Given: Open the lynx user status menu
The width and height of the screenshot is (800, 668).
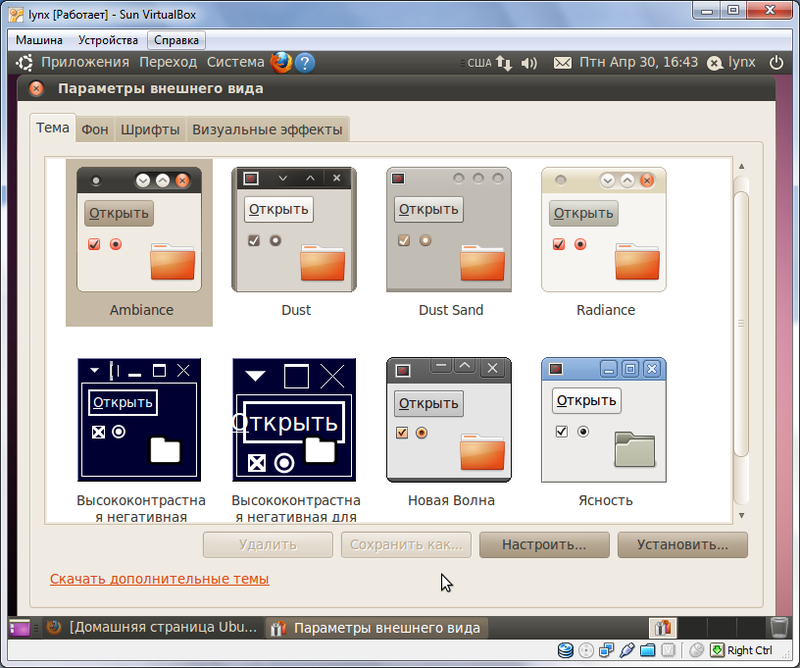Looking at the screenshot, I should (x=732, y=62).
